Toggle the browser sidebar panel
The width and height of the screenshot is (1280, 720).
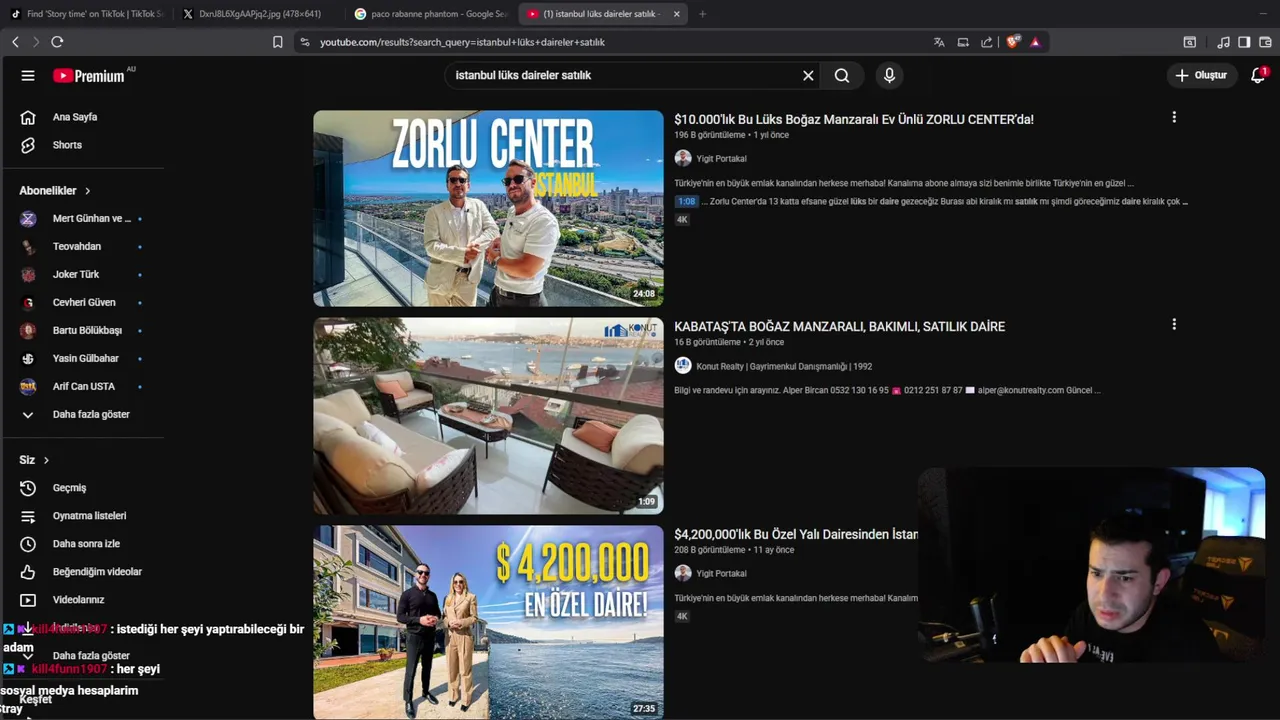click(x=1244, y=42)
